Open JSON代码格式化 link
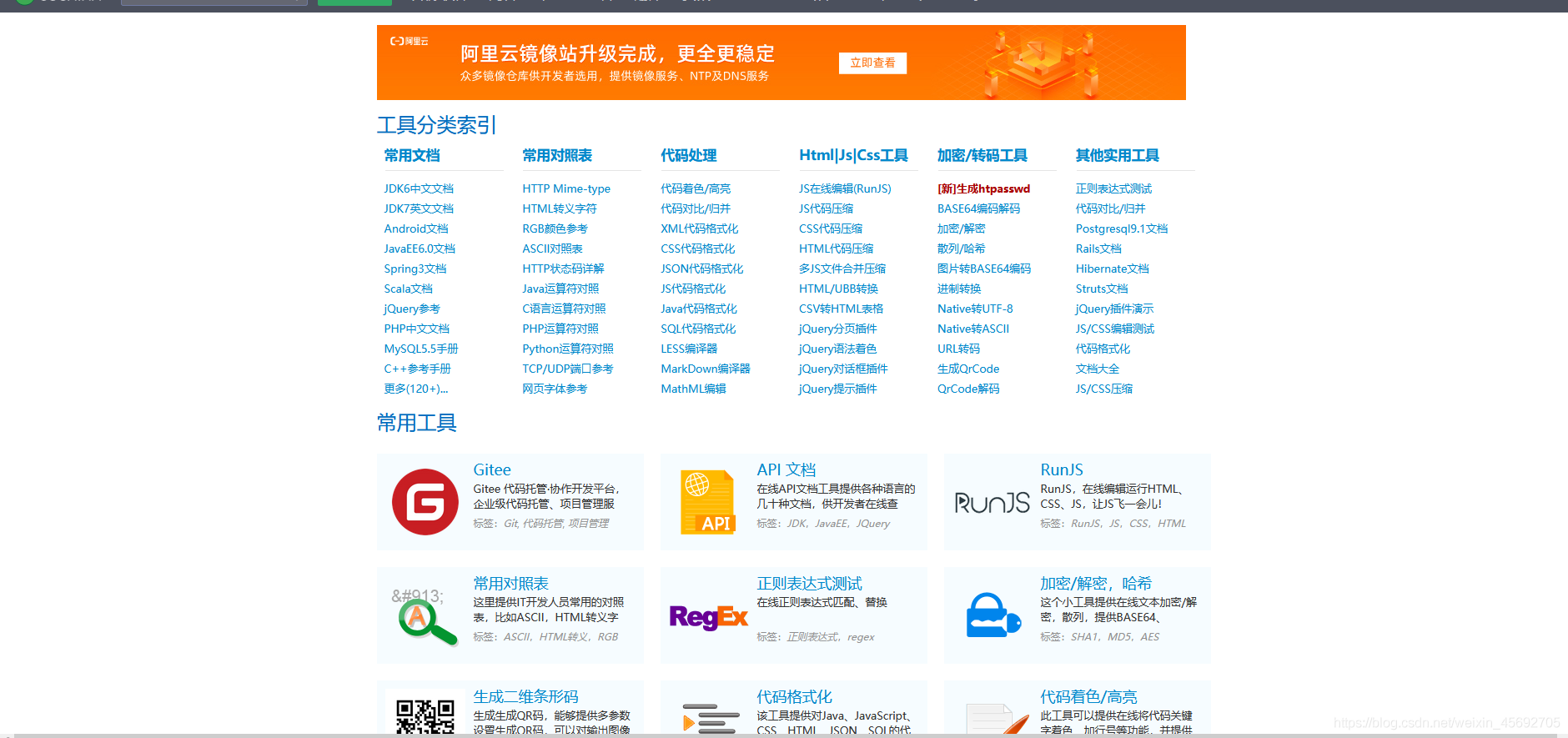Viewport: 1568px width, 738px height. point(702,269)
